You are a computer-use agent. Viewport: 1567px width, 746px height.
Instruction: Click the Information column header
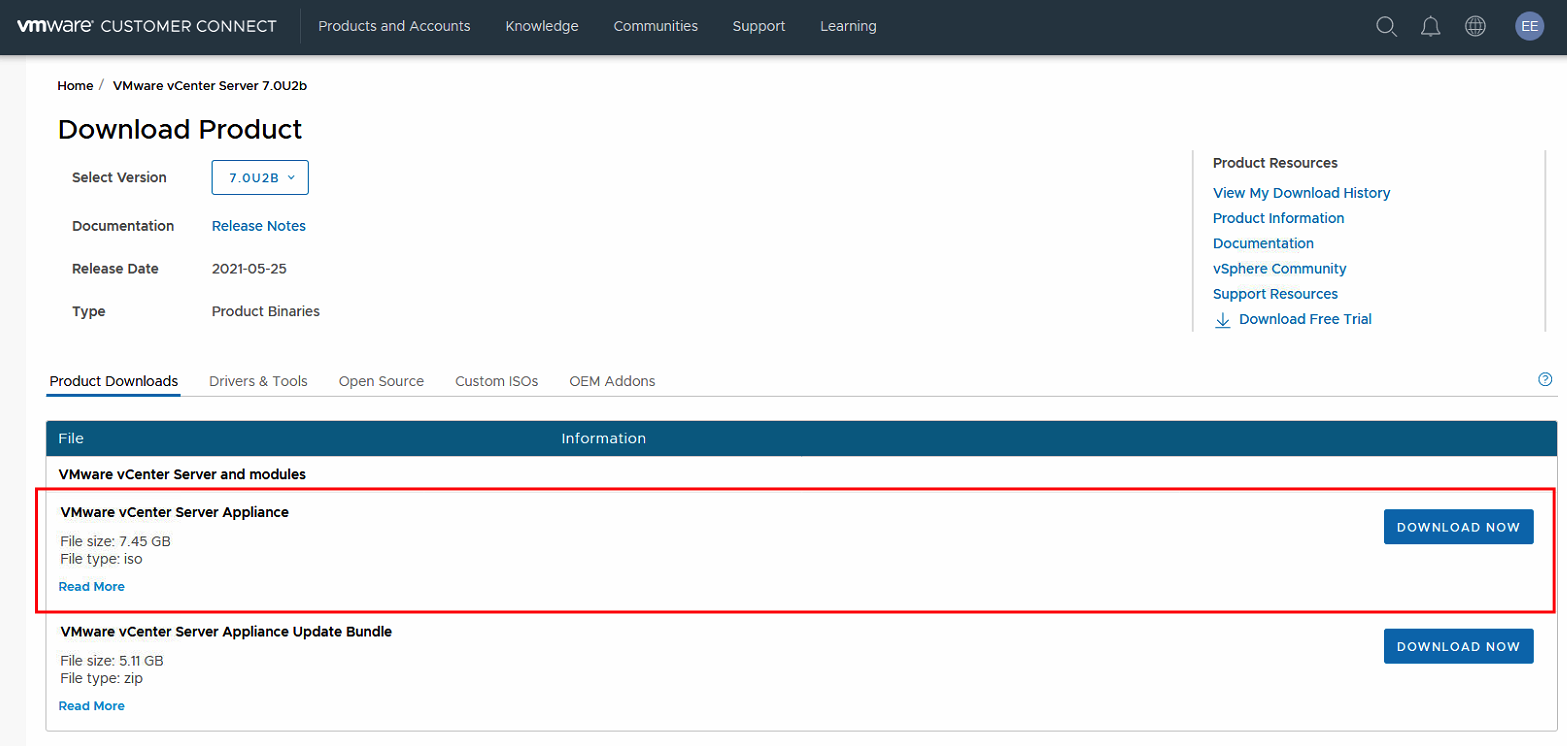604,439
